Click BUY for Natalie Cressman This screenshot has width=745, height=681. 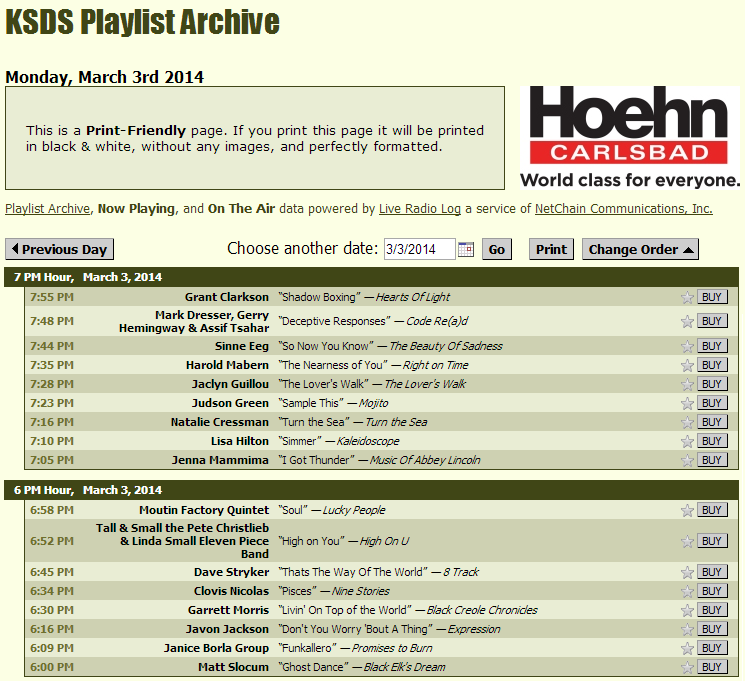point(712,422)
